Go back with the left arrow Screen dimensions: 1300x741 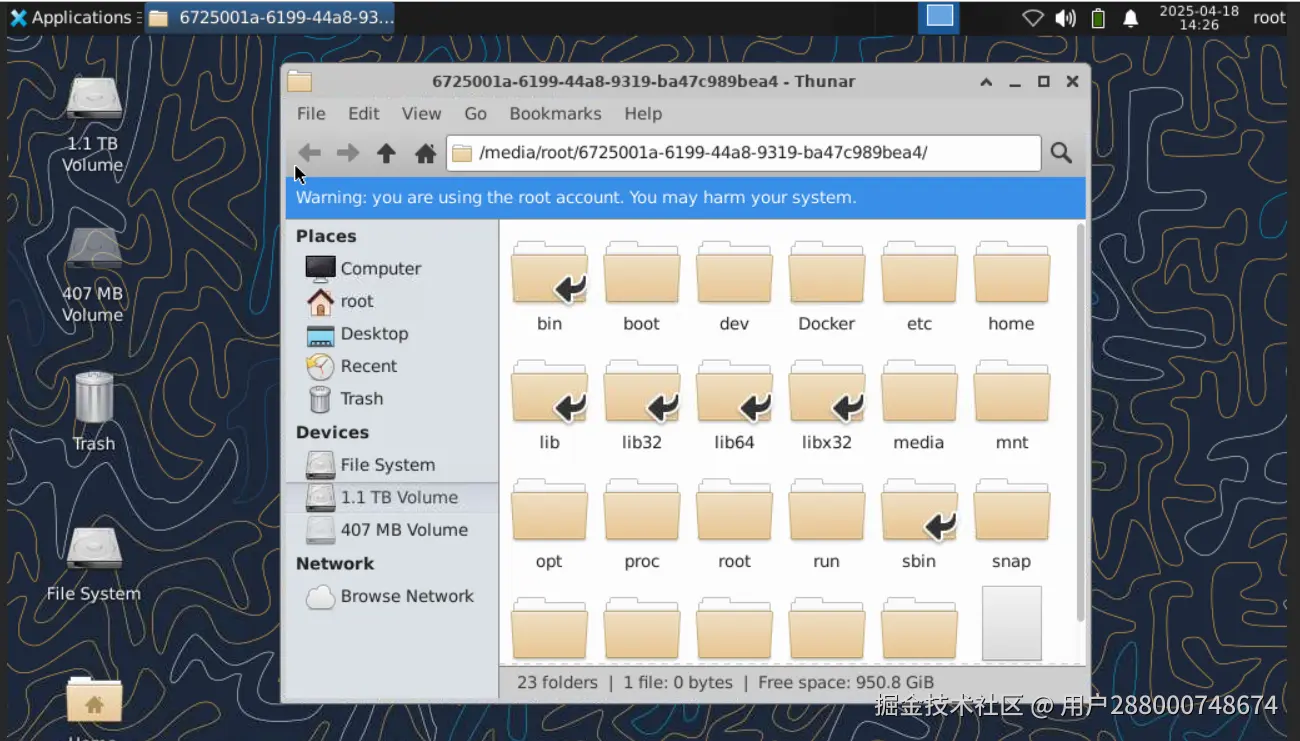pyautogui.click(x=310, y=153)
